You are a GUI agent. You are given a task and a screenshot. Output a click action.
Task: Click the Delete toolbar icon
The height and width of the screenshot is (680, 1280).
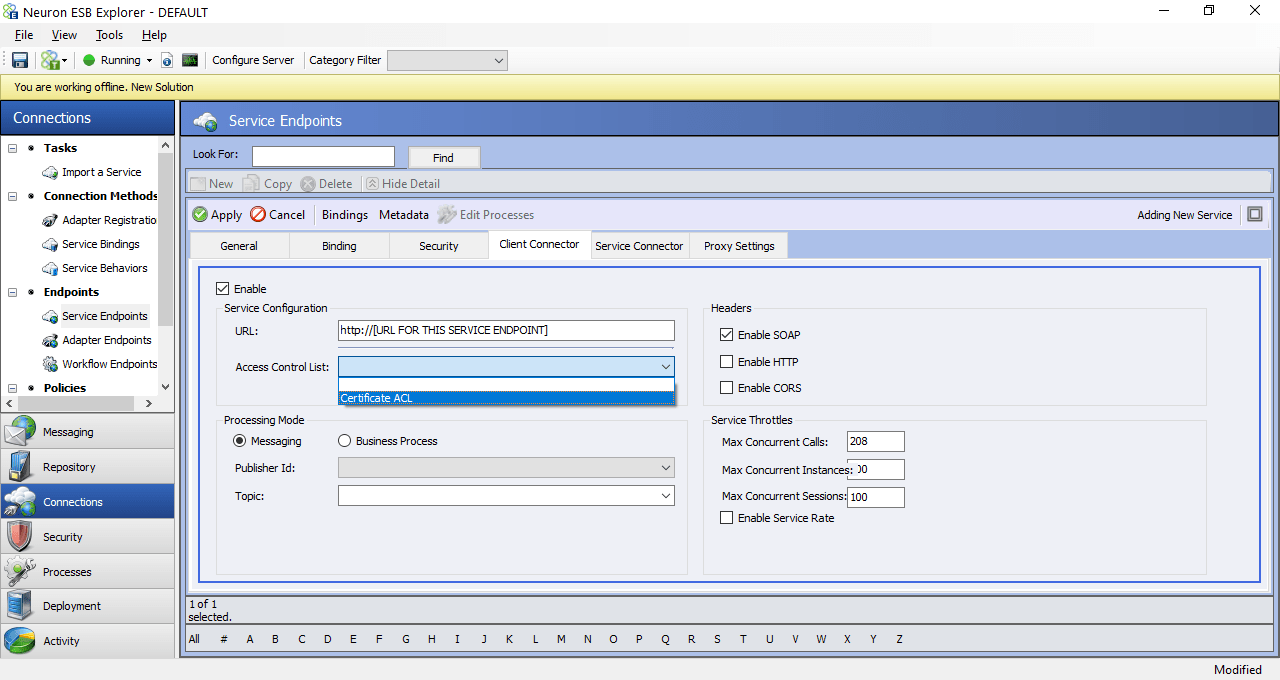tap(308, 184)
